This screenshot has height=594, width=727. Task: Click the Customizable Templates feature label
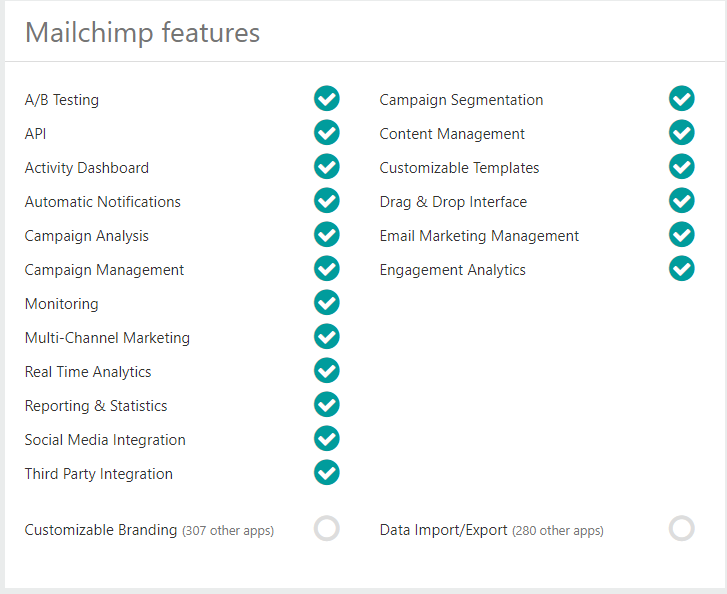(459, 168)
